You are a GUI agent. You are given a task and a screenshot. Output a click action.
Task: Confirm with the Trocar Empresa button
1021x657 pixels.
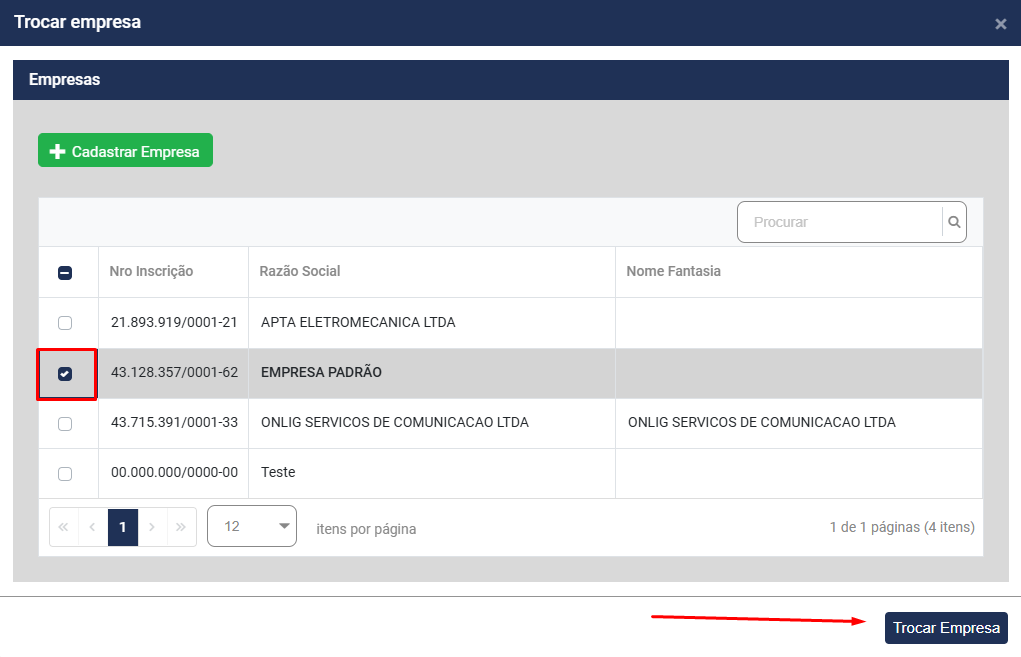(946, 628)
